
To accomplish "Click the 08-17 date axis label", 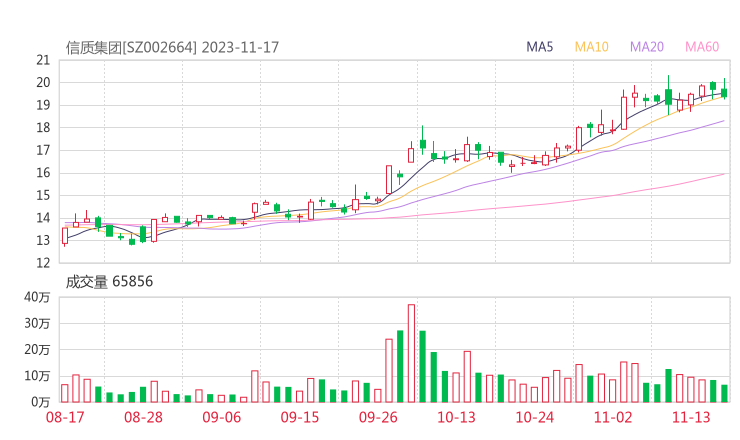I will pyautogui.click(x=65, y=417).
